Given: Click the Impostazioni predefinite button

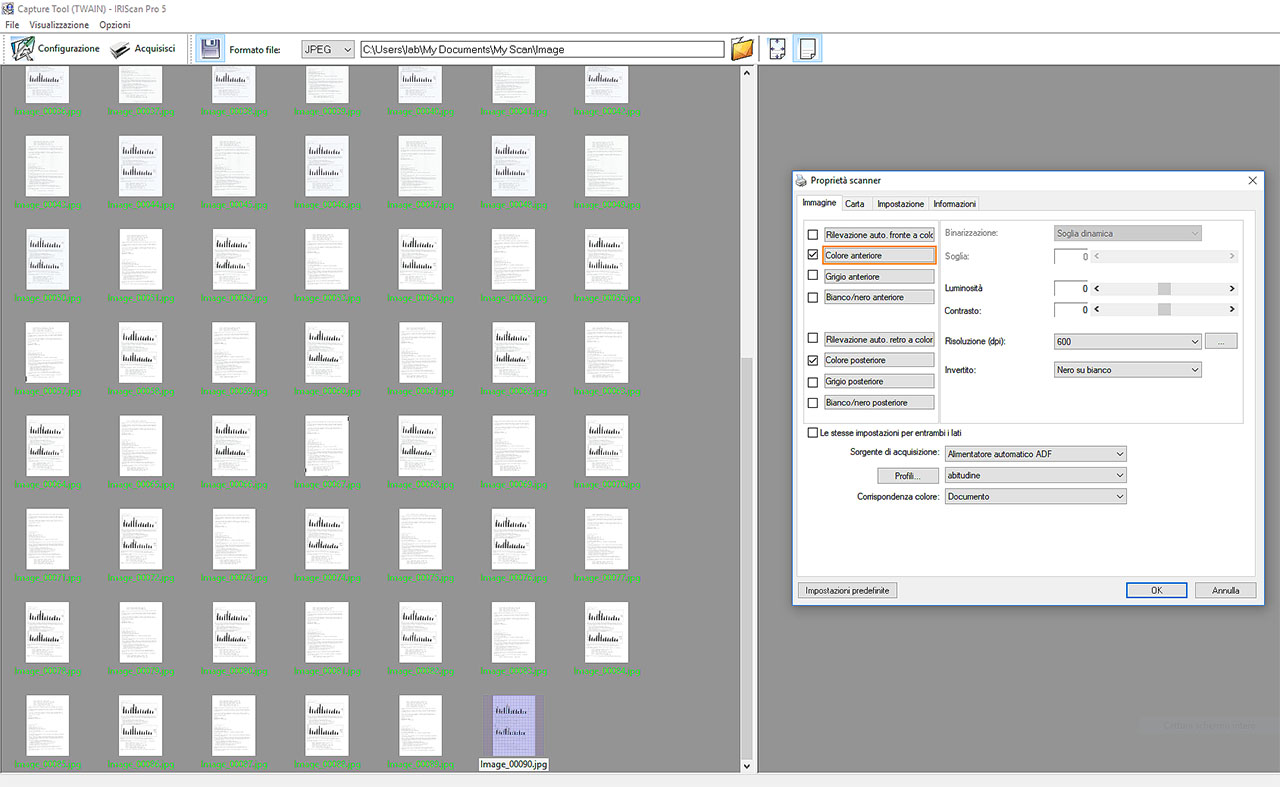Looking at the screenshot, I should click(x=847, y=591).
